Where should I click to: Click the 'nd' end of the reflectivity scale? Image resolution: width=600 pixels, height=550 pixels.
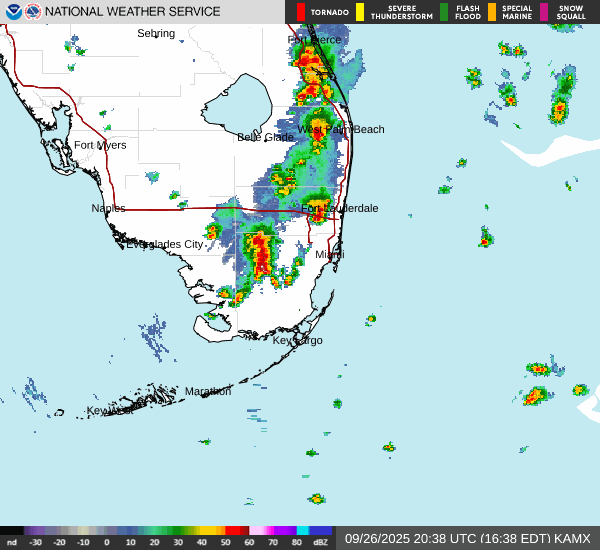tap(12, 541)
